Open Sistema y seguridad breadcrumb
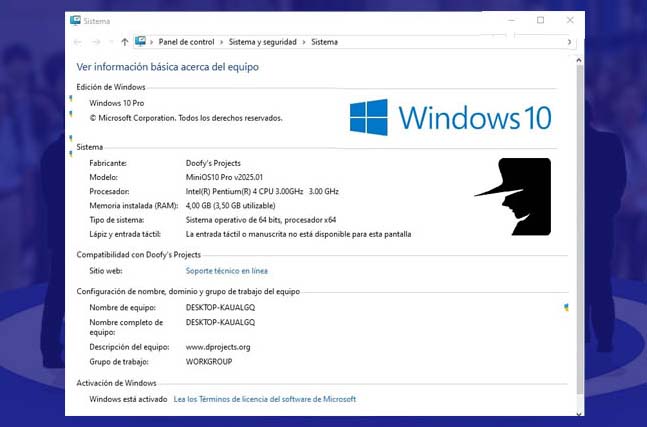647x427 pixels. [x=262, y=42]
